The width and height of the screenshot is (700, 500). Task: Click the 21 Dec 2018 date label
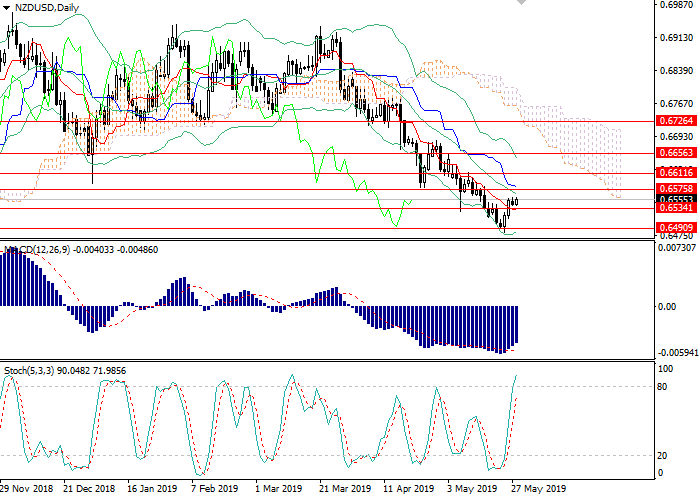coord(90,490)
